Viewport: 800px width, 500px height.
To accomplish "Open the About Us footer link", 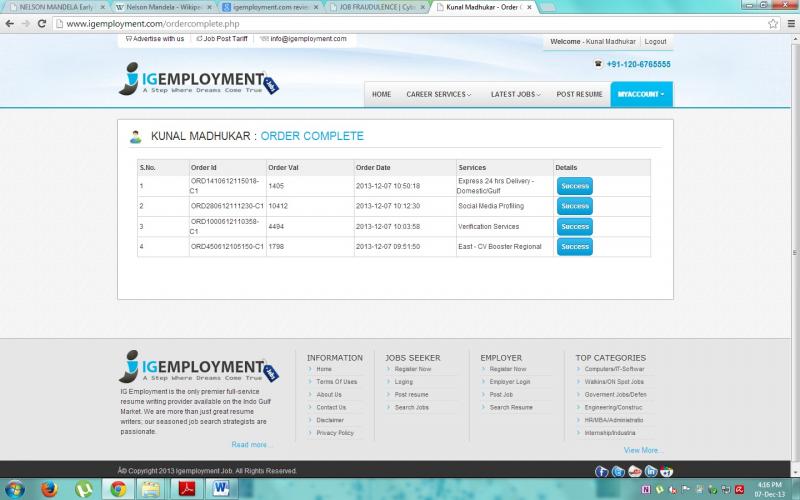I will [329, 394].
